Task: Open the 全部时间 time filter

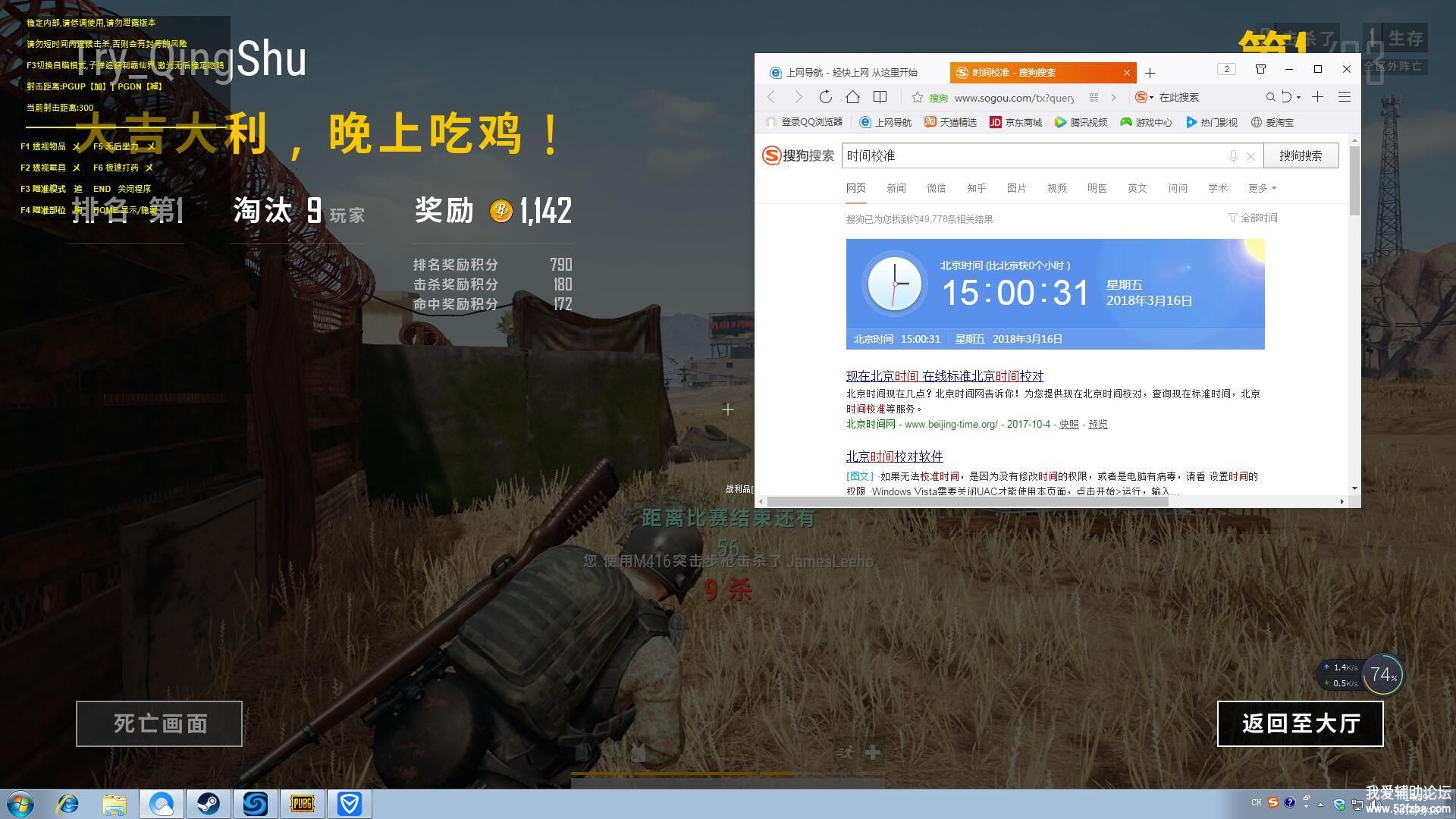Action: (x=1253, y=218)
